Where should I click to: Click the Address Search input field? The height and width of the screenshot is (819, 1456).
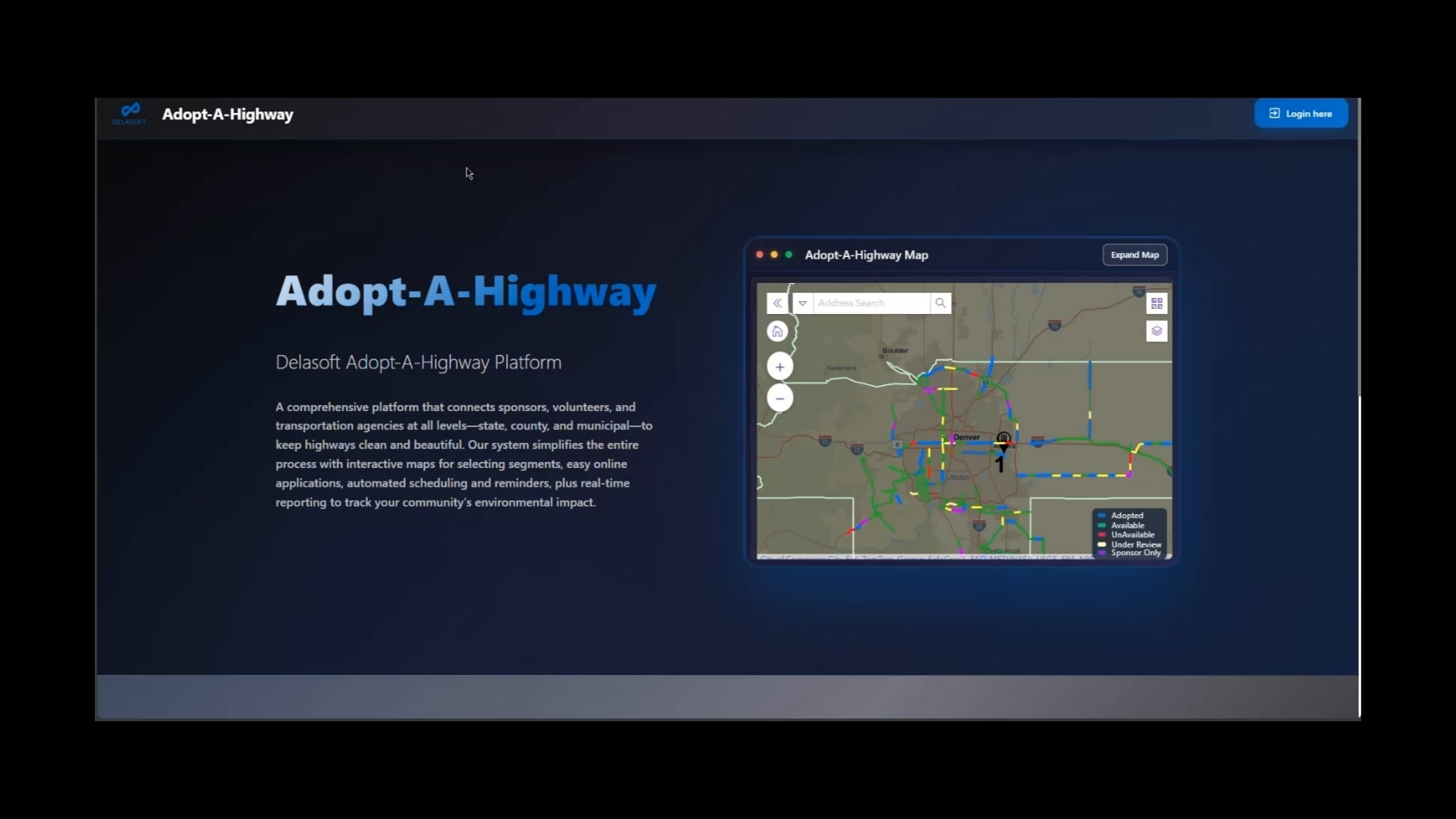(871, 303)
